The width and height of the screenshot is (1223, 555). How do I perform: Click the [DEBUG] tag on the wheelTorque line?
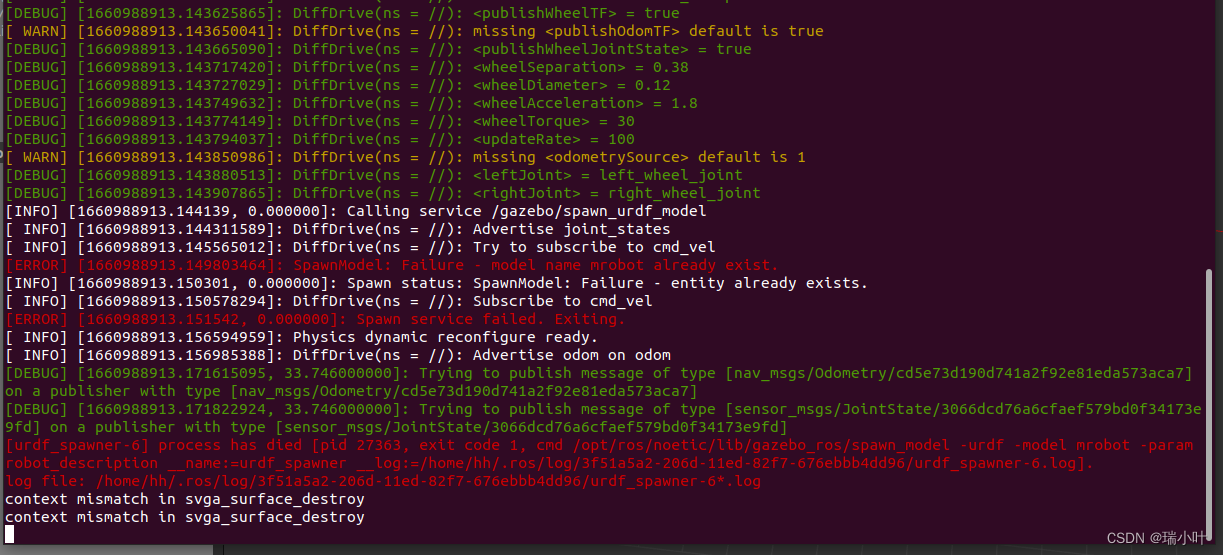[x=37, y=121]
